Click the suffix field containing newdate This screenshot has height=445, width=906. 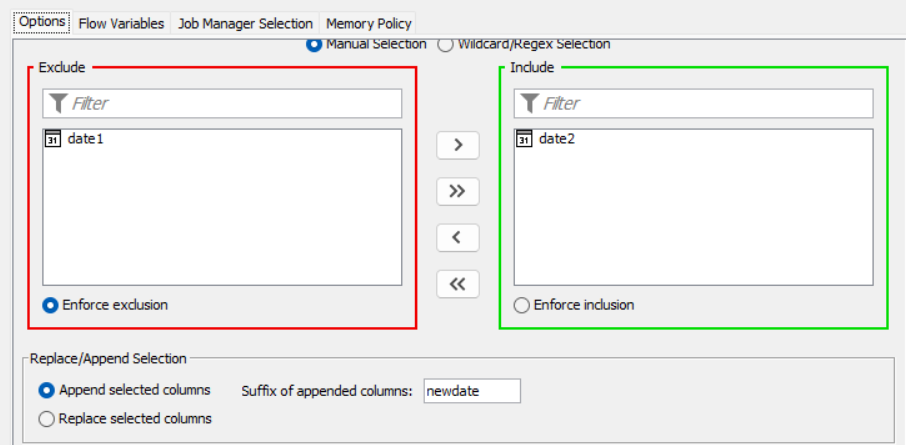tap(472, 391)
